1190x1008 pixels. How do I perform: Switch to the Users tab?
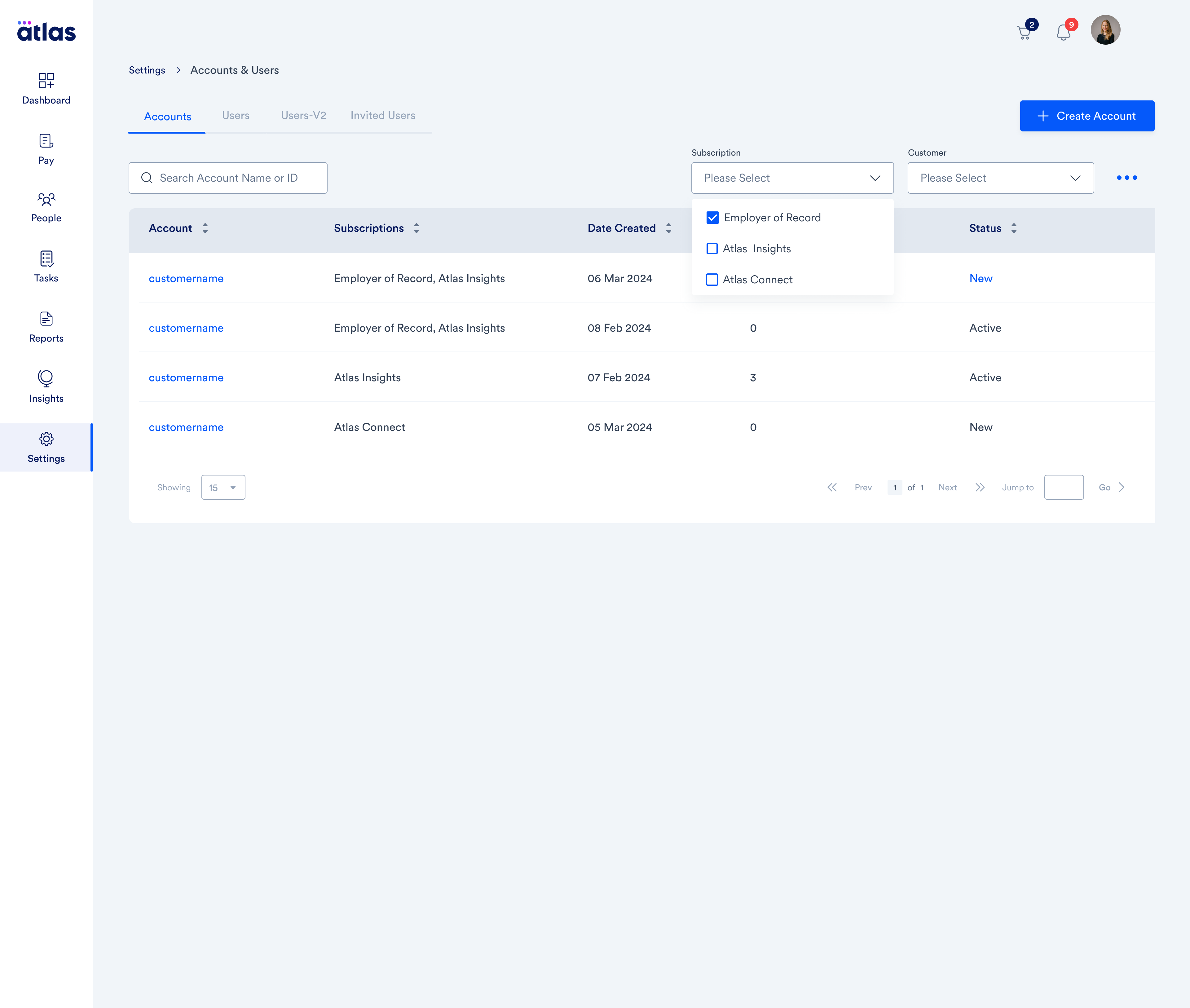tap(236, 115)
